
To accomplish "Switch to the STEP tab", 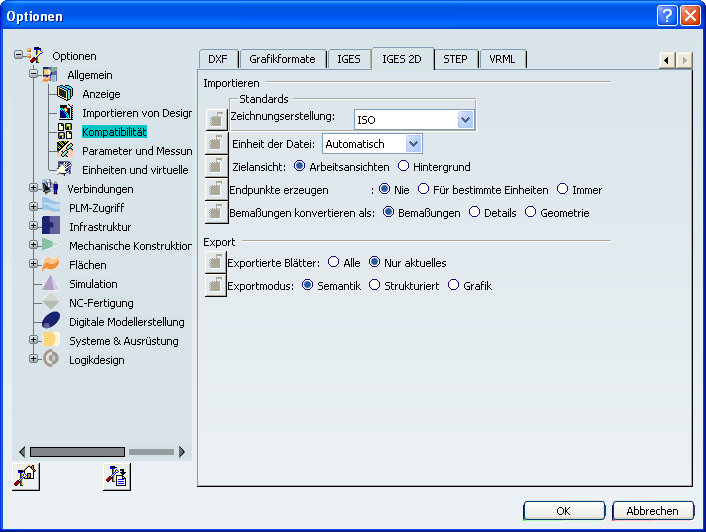I will click(455, 59).
